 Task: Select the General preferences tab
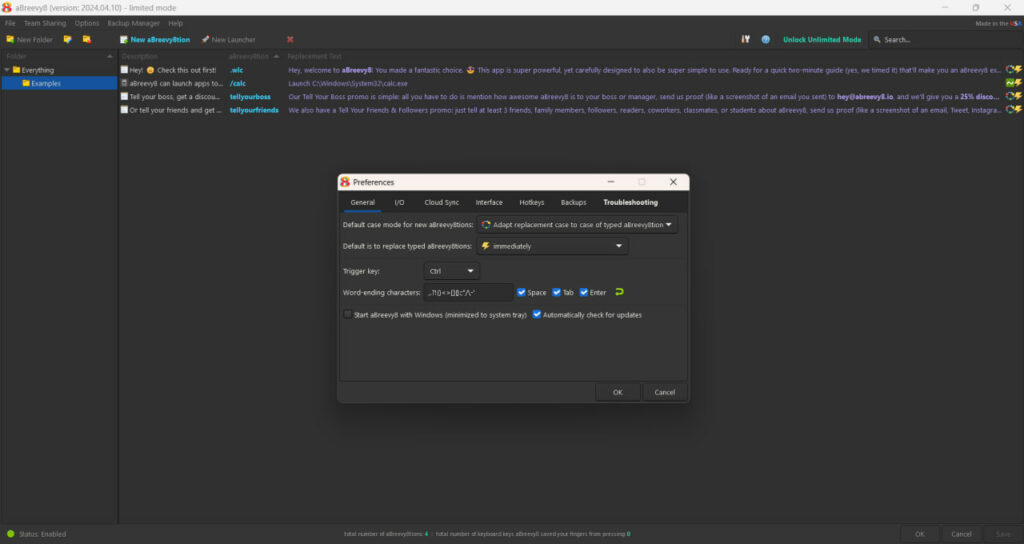pos(362,202)
